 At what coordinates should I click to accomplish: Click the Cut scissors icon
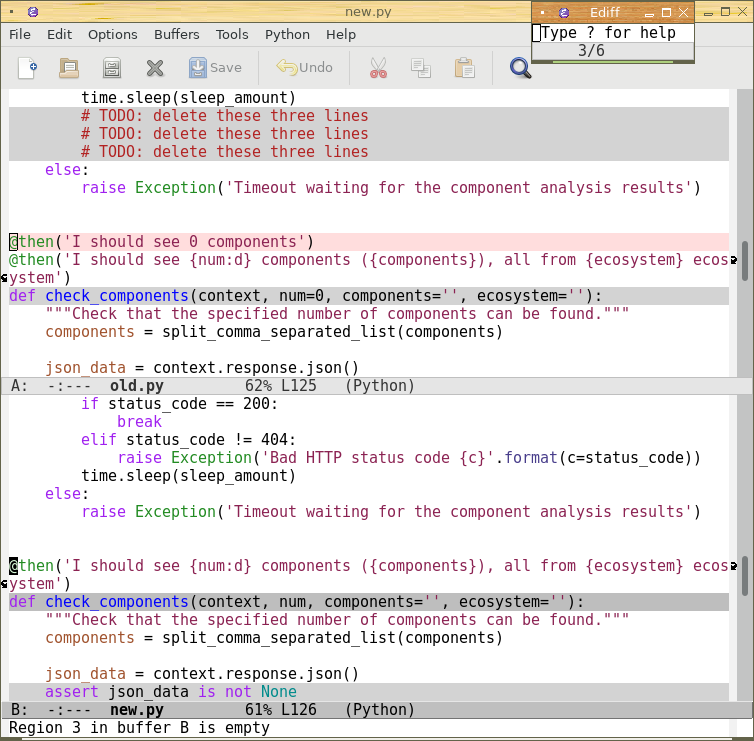point(377,68)
